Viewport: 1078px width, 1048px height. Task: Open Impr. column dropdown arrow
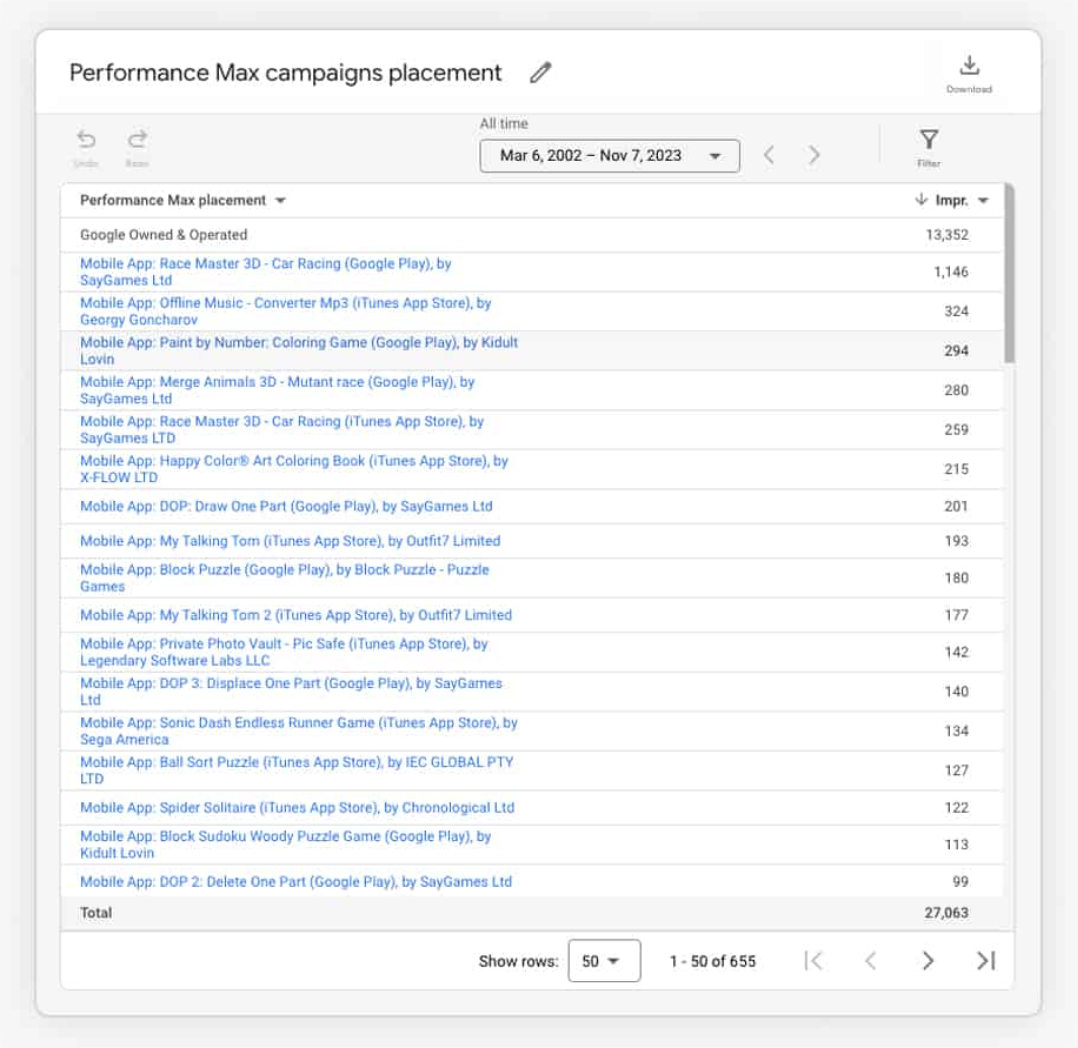coord(983,201)
